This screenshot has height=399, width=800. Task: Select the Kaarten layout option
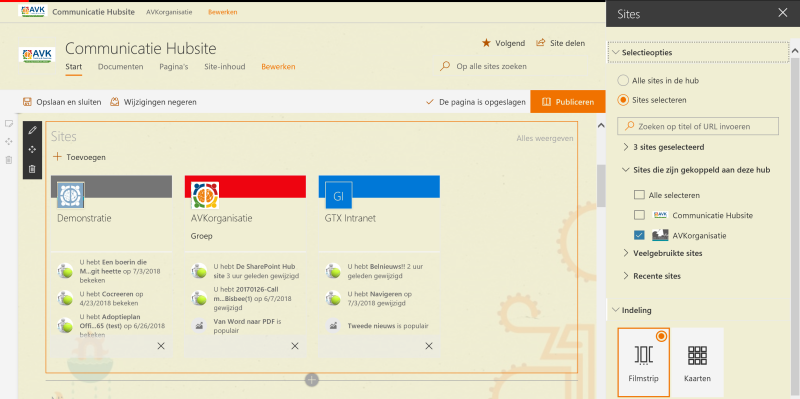tap(697, 362)
